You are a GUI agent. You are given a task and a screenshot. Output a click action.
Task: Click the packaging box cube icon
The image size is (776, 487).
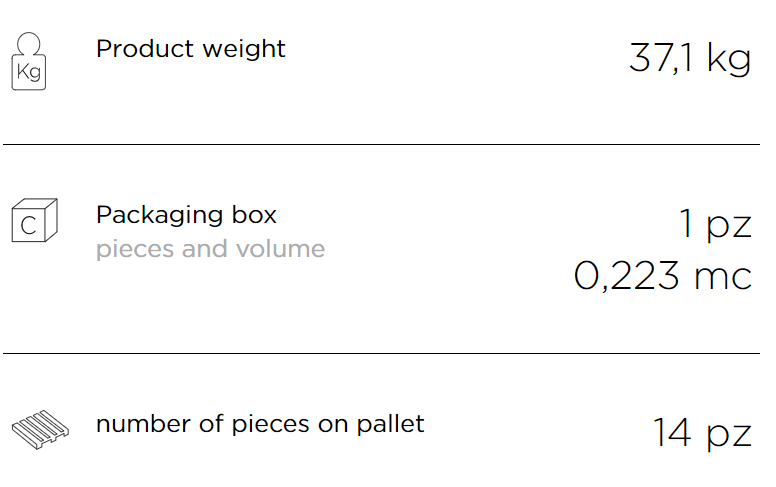click(x=35, y=220)
